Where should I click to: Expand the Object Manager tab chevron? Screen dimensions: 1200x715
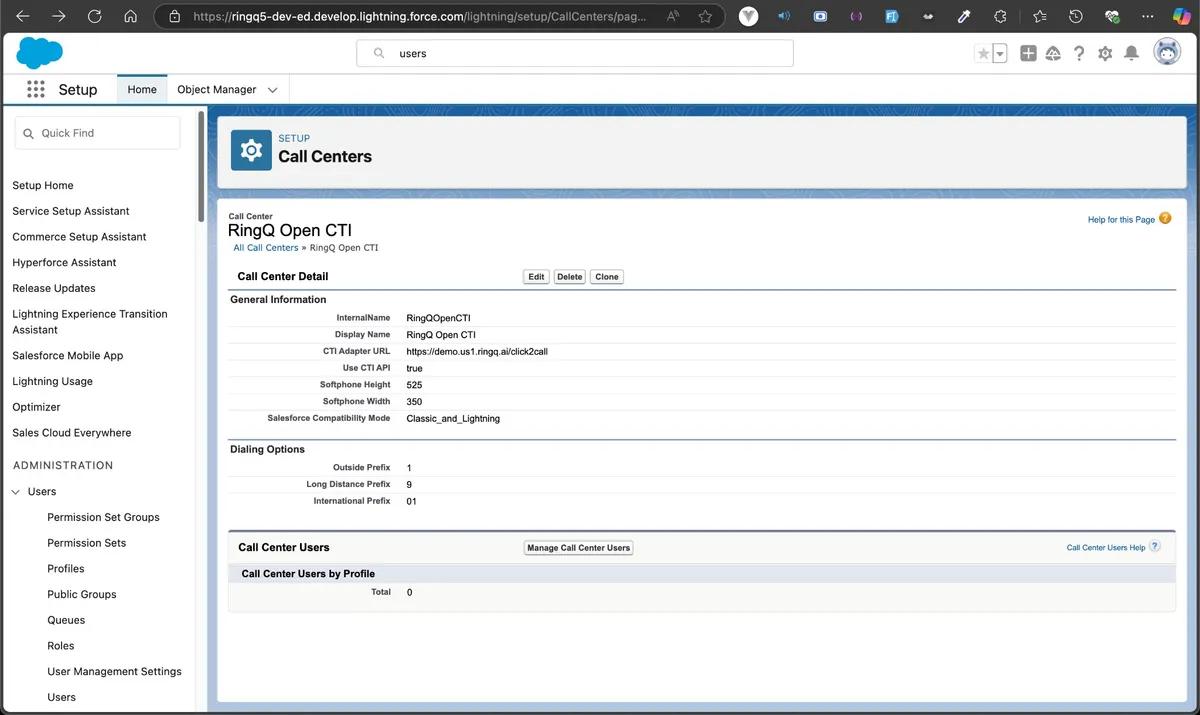point(272,90)
